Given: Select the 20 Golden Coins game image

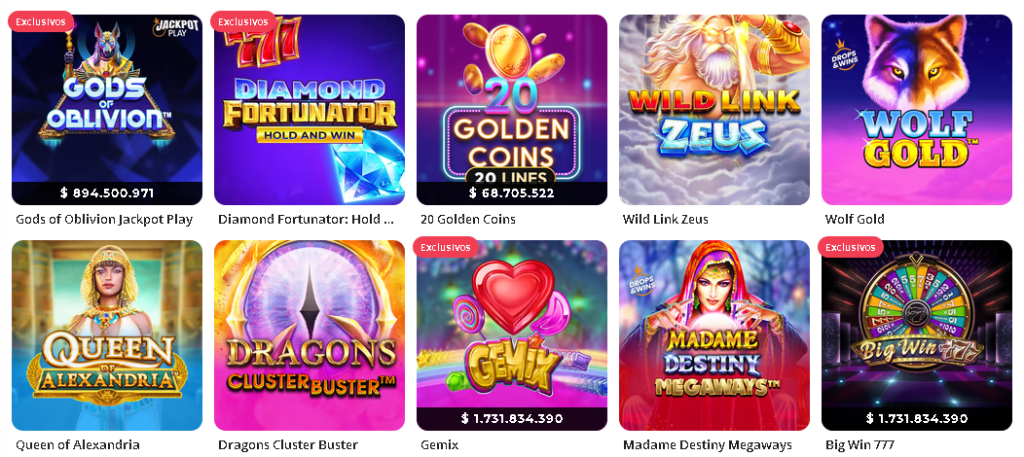Looking at the screenshot, I should pos(512,110).
